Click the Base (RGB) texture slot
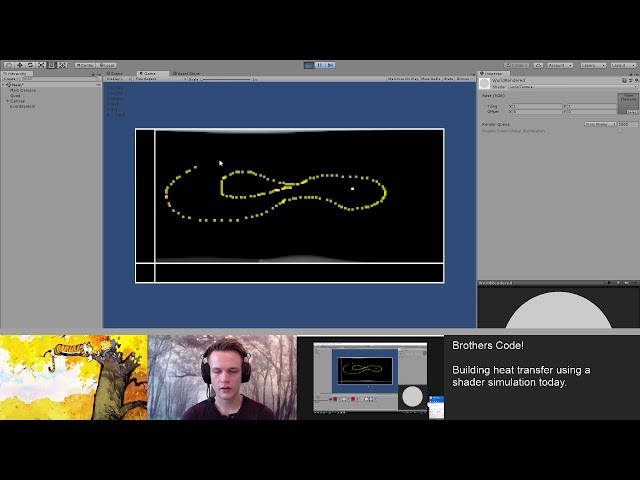This screenshot has height=480, width=640. [x=628, y=104]
